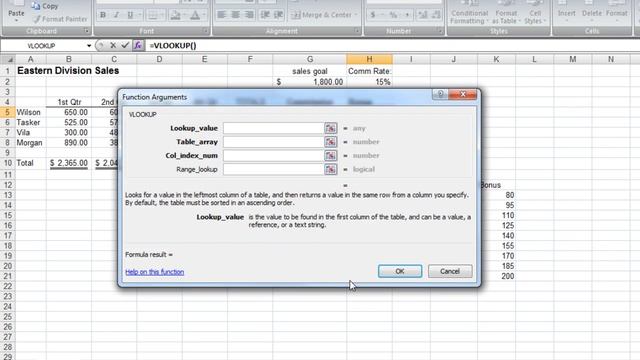
Task: Confirm formula with checkmark Enter icon
Action: point(125,45)
